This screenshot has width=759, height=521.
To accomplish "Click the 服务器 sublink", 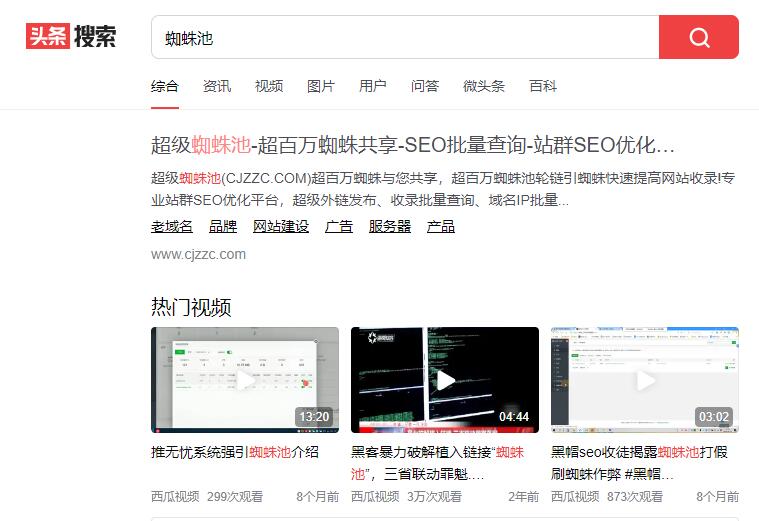I will tap(390, 226).
